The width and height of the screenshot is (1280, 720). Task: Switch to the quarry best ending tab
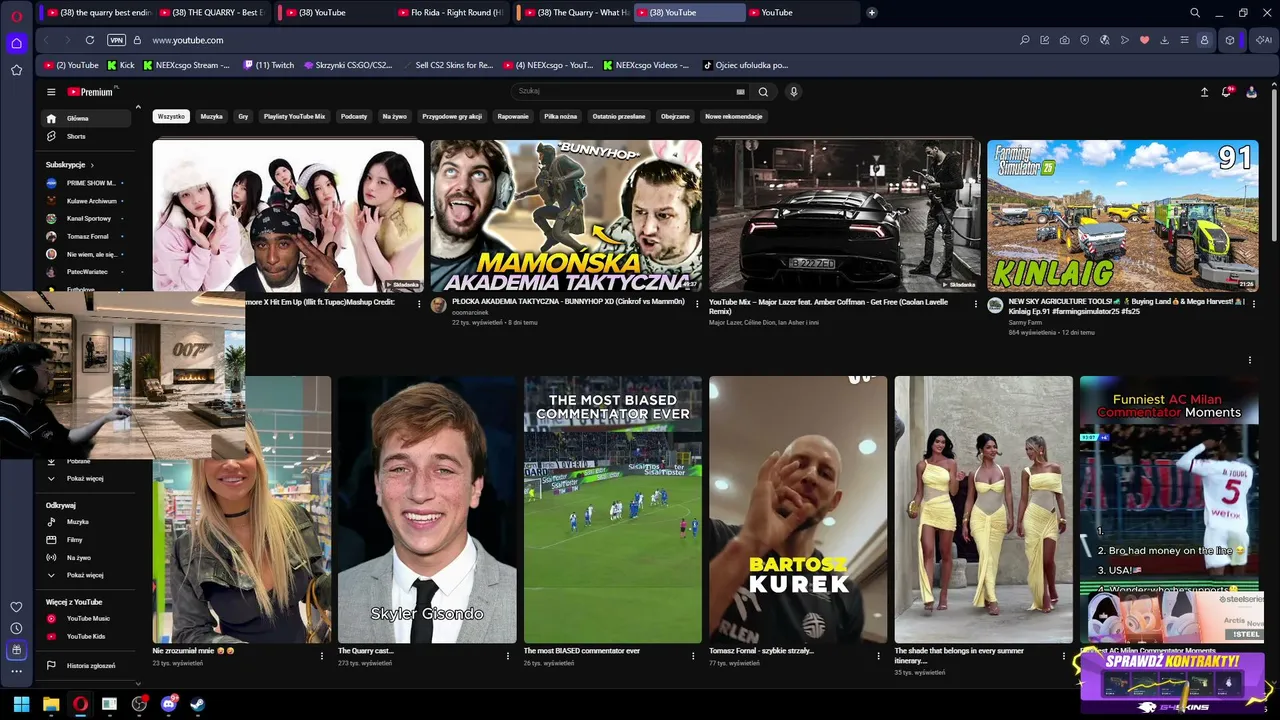99,13
